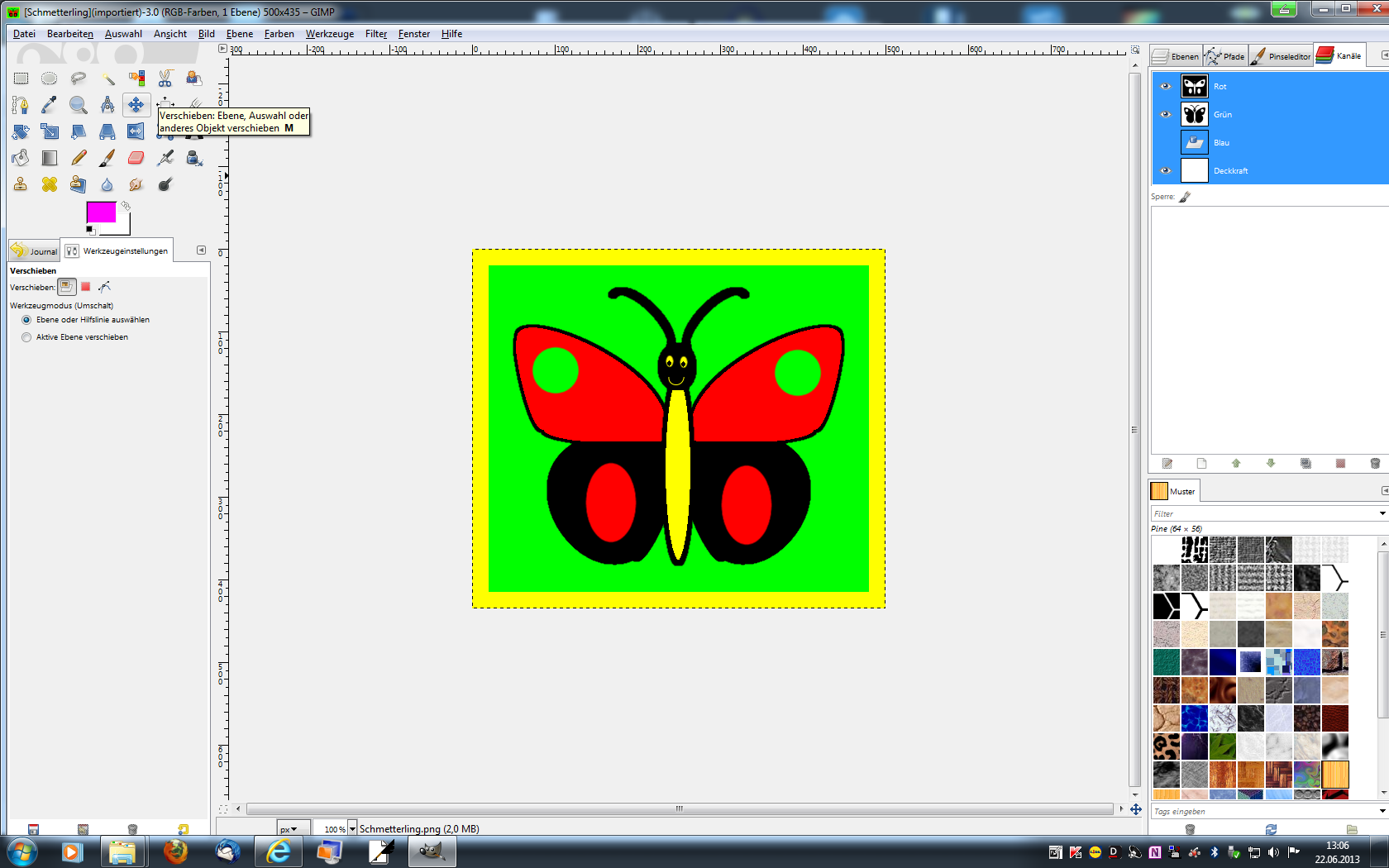Image resolution: width=1389 pixels, height=868 pixels.
Task: Select the Ellipse Select tool
Action: (x=50, y=79)
